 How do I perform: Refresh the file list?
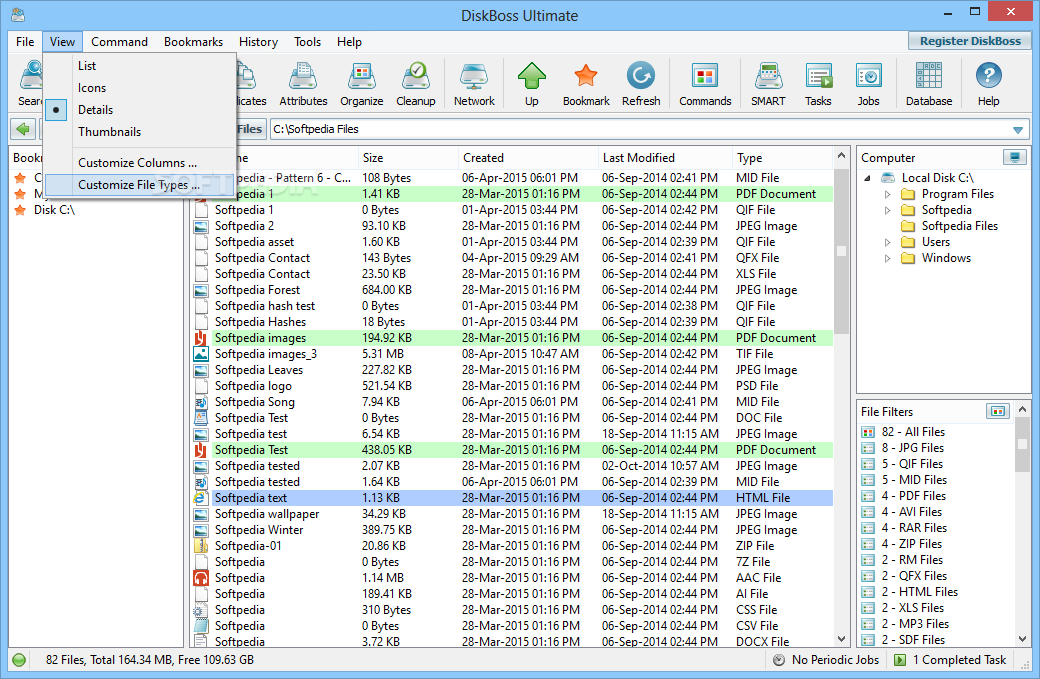[x=641, y=84]
